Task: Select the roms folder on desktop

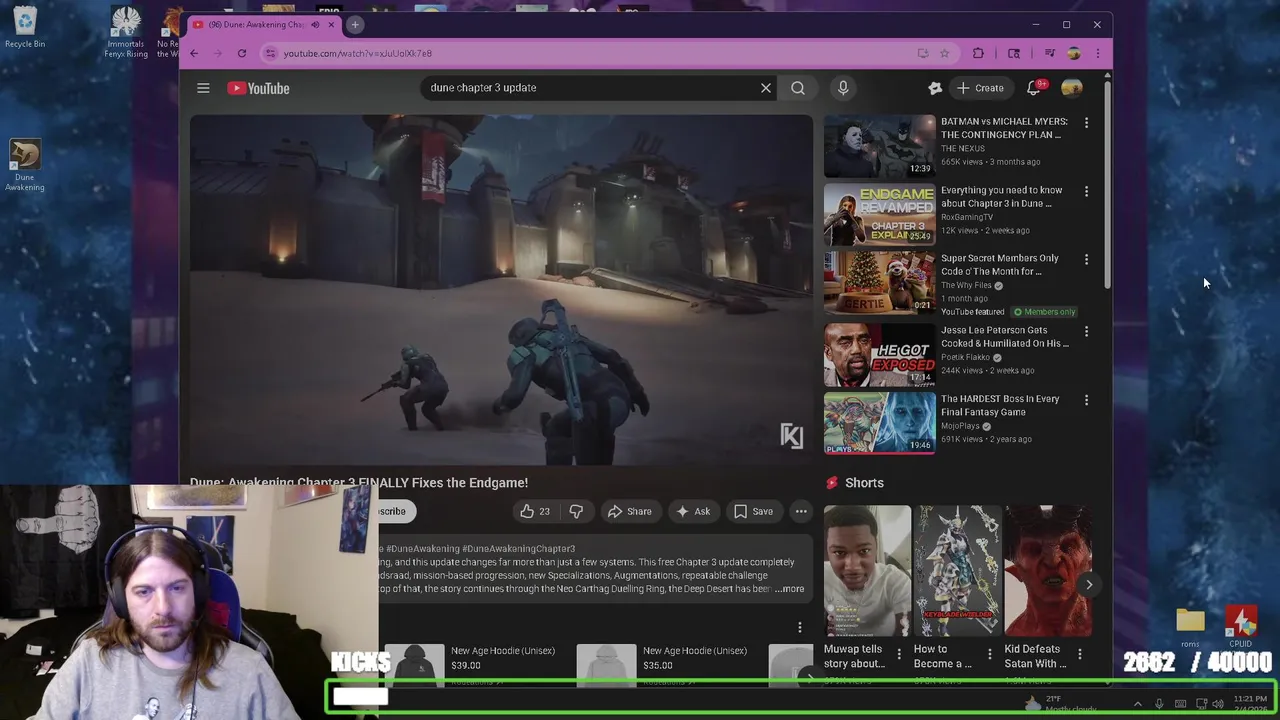Action: [1190, 627]
